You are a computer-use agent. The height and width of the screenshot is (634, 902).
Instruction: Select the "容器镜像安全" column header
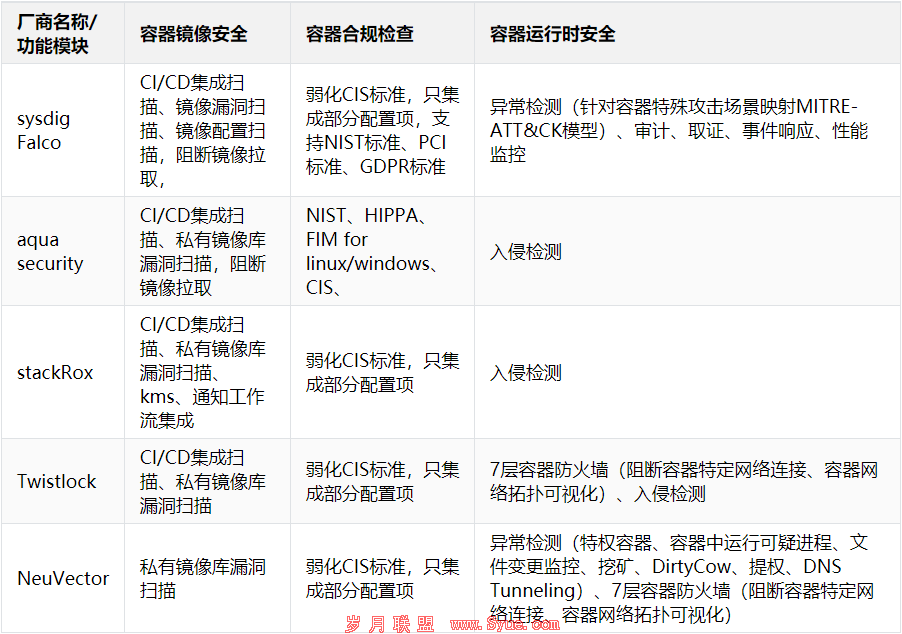click(x=208, y=33)
